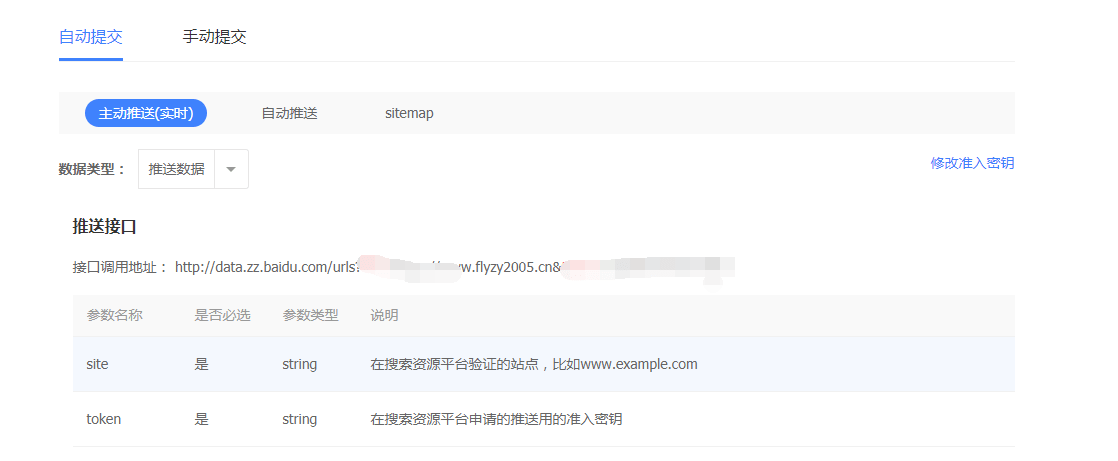Select the token parameter row

[543, 419]
